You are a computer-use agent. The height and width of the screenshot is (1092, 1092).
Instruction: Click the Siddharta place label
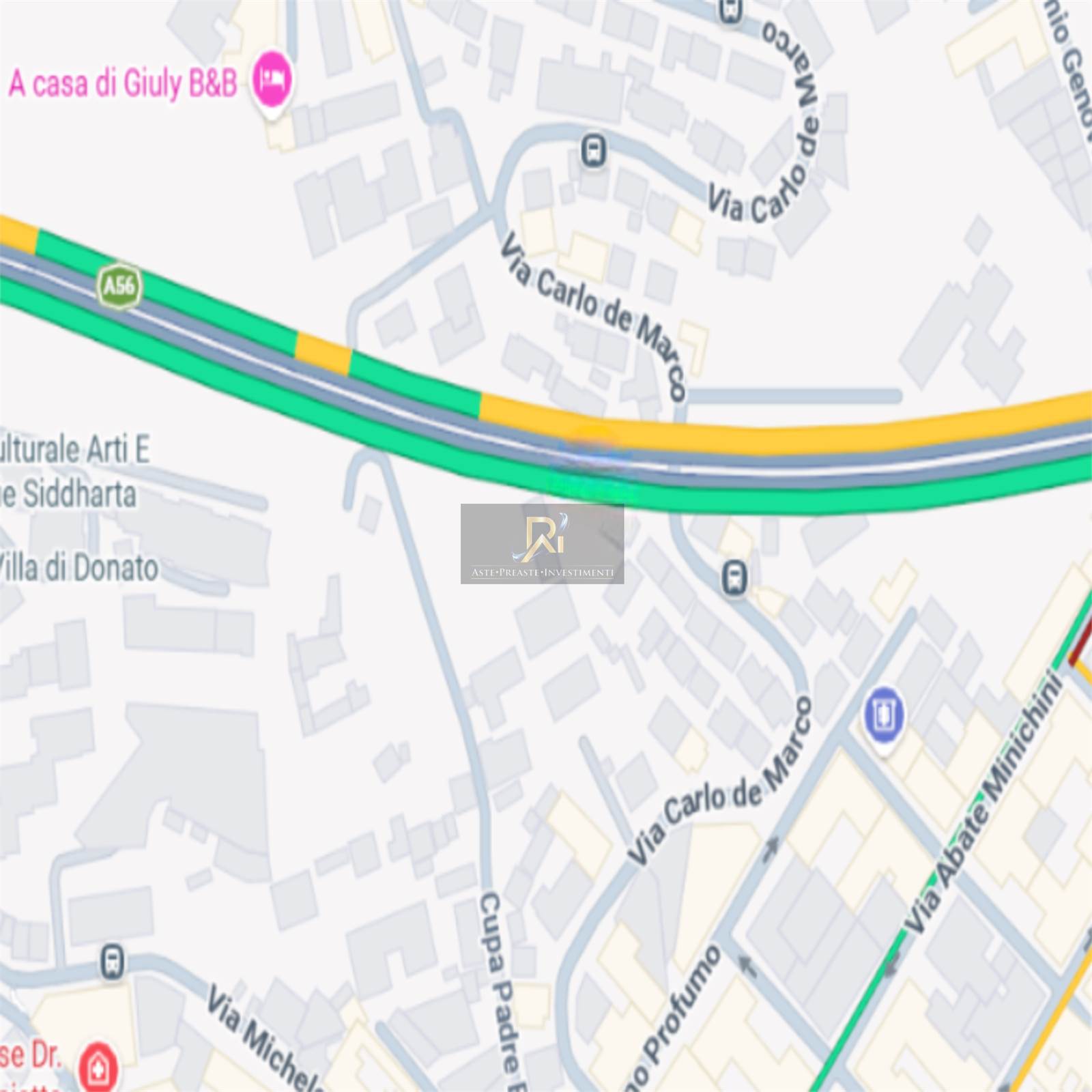click(68, 493)
